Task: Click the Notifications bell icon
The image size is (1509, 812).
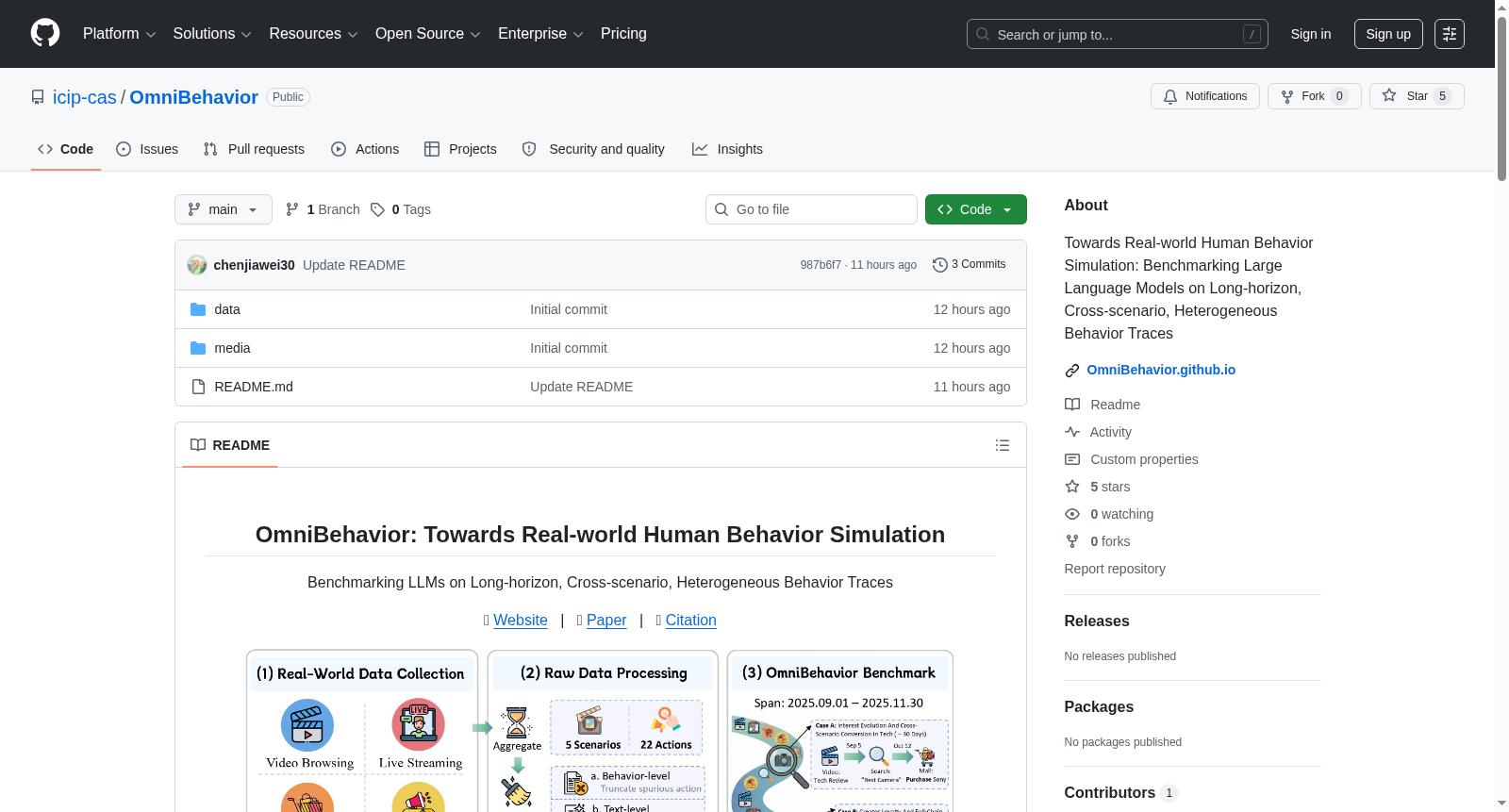Action: tap(1170, 96)
